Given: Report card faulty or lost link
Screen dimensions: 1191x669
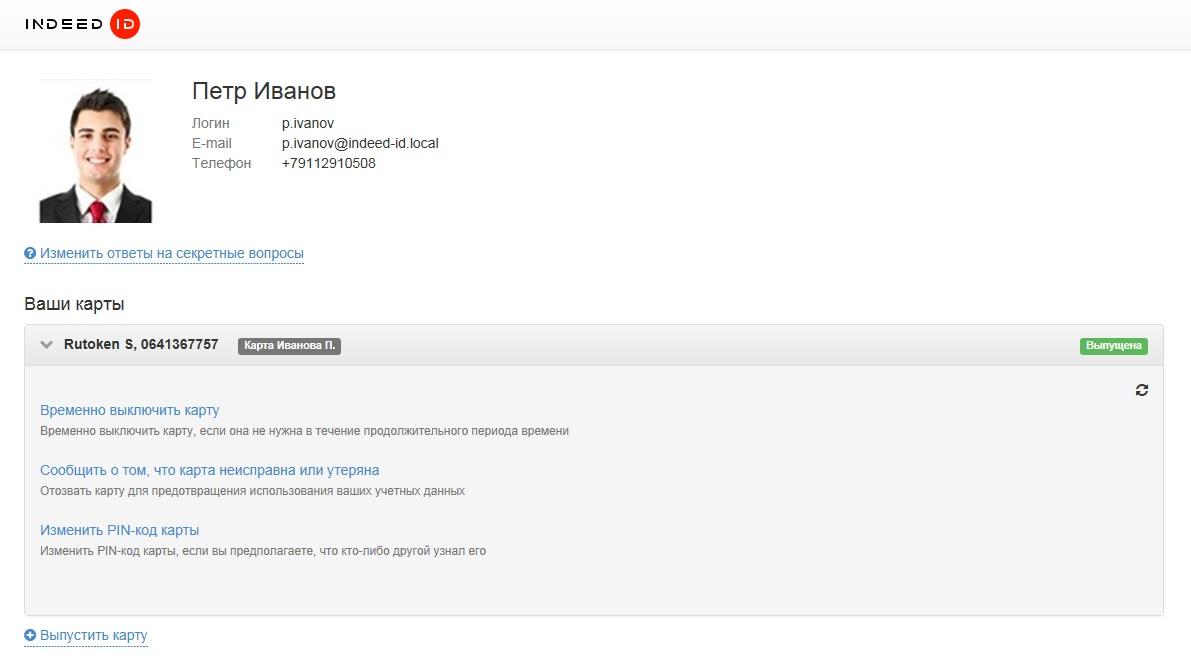Looking at the screenshot, I should 210,470.
